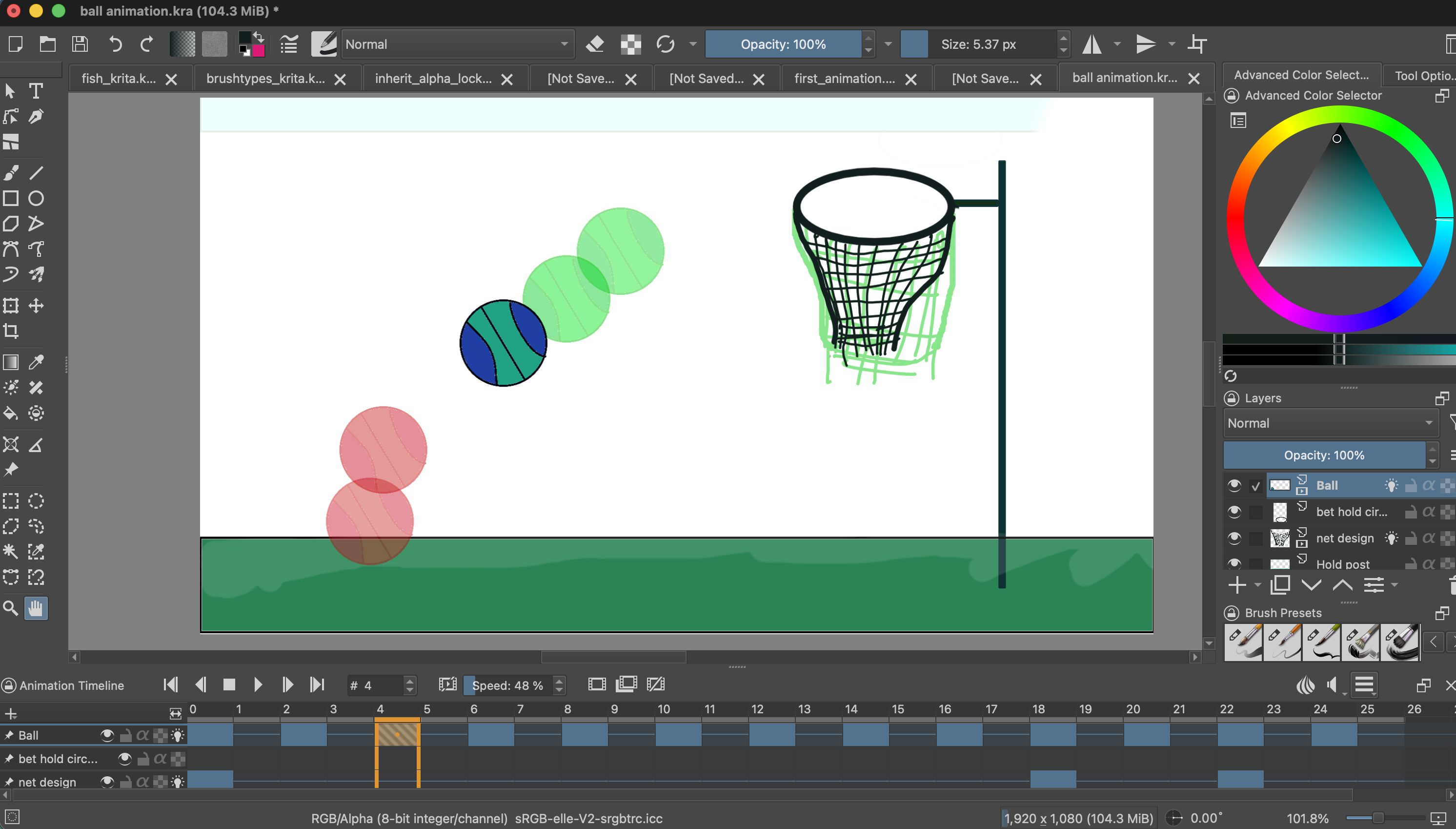Select the Pan hand tool
This screenshot has height=829, width=1456.
(36, 609)
